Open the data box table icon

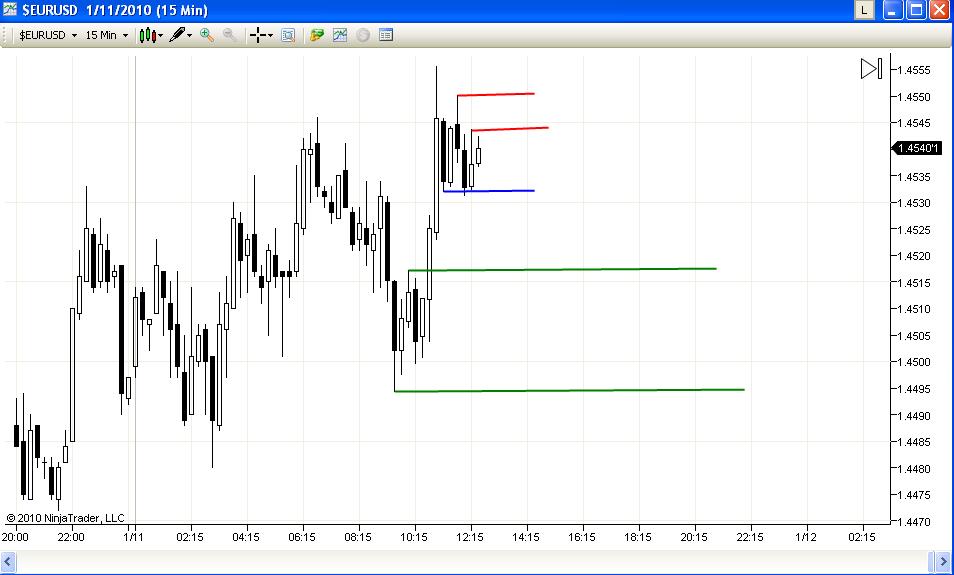pos(386,35)
